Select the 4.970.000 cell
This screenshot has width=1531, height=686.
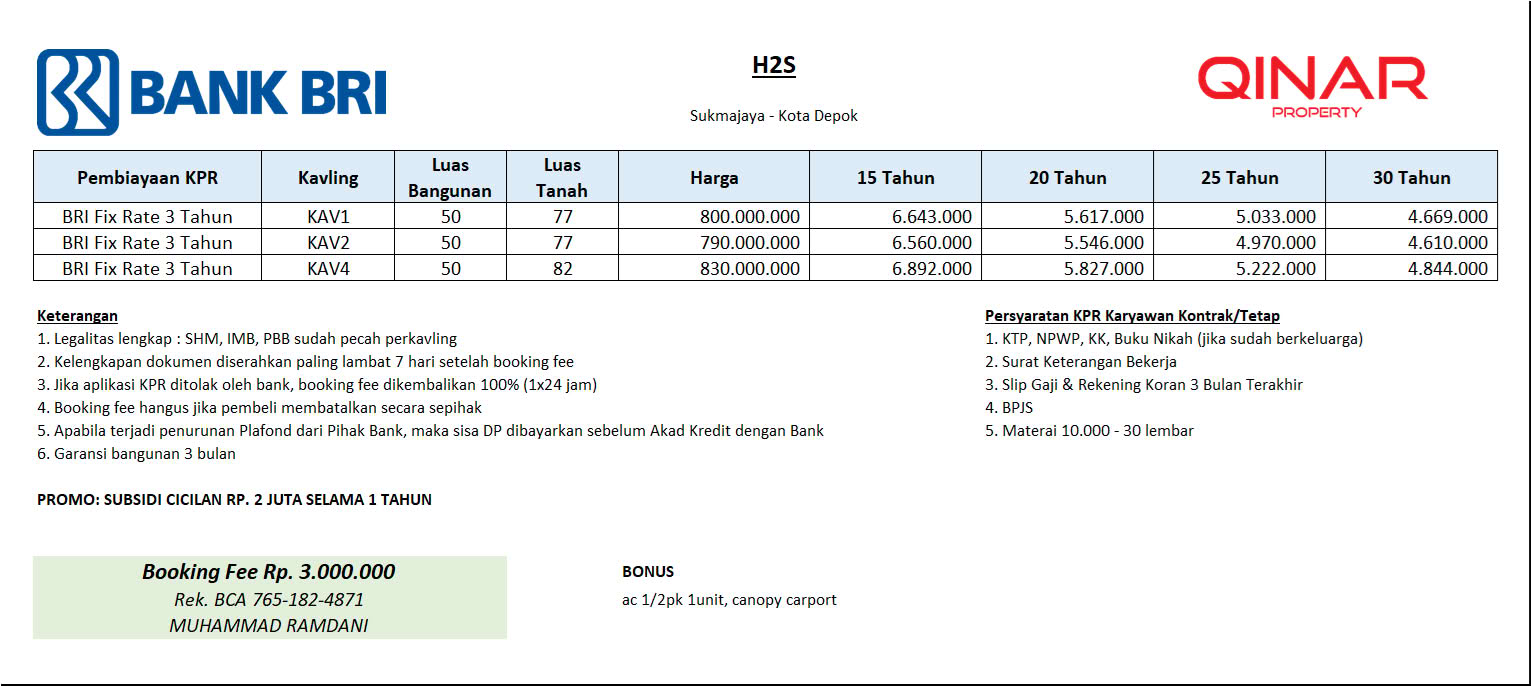[x=1240, y=242]
